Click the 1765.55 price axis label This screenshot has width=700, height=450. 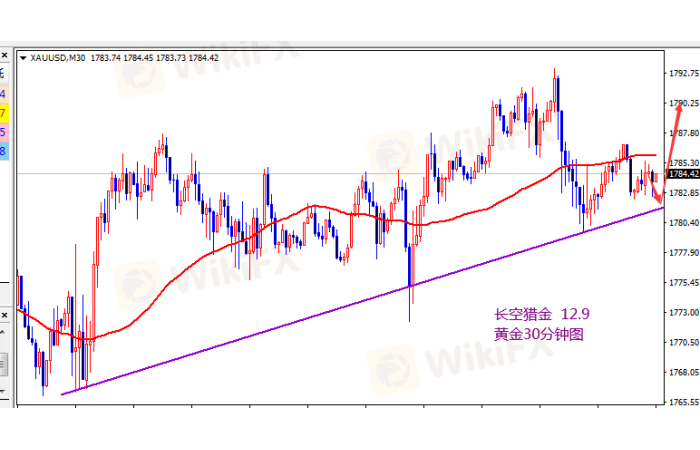coord(682,401)
